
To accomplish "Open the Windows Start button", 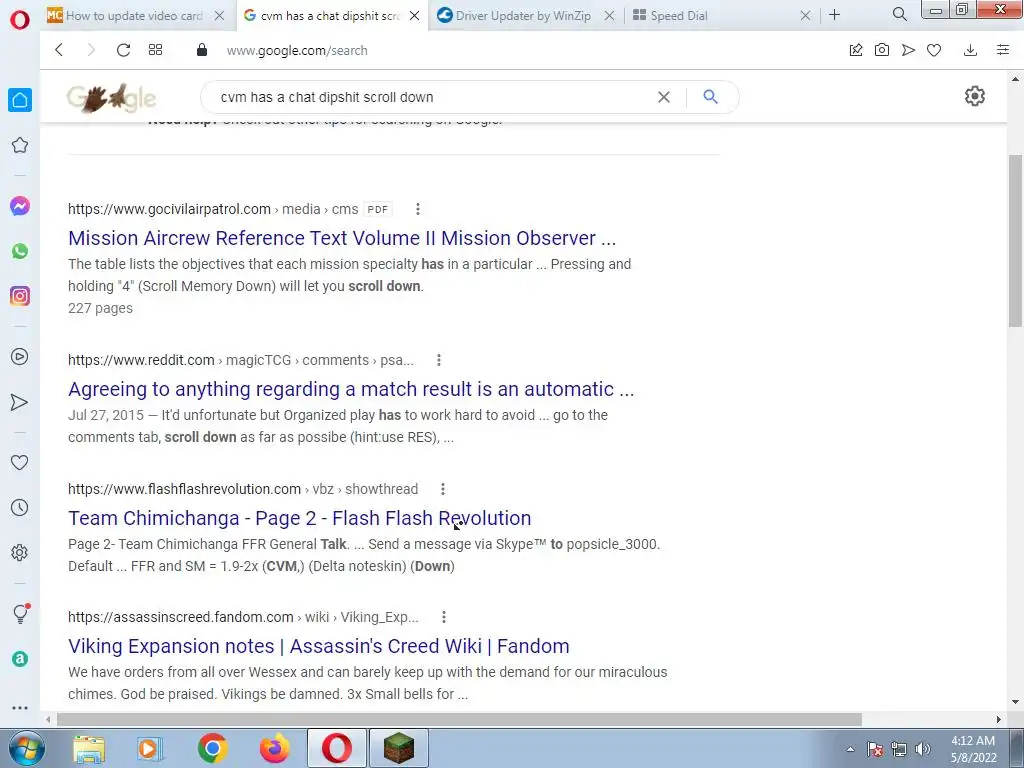I will [x=25, y=748].
